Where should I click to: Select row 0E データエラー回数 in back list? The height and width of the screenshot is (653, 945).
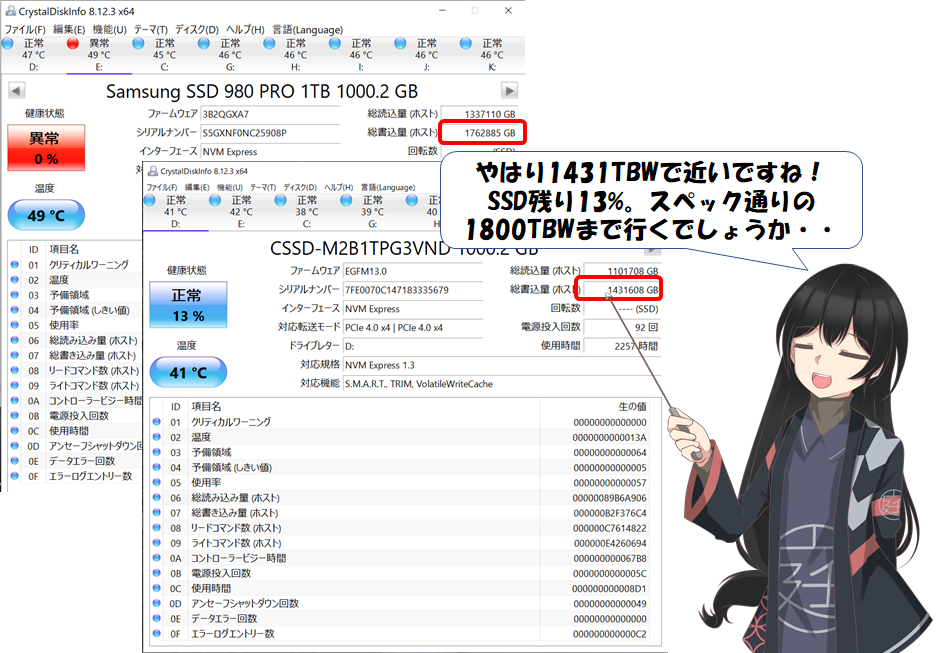[75, 461]
